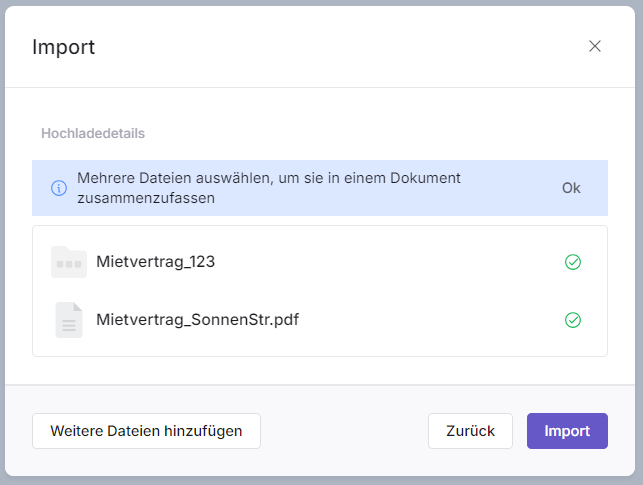The height and width of the screenshot is (485, 643).
Task: Click the green checkmark for Mietvertrag_SonnenStr.pdf
Action: (573, 320)
